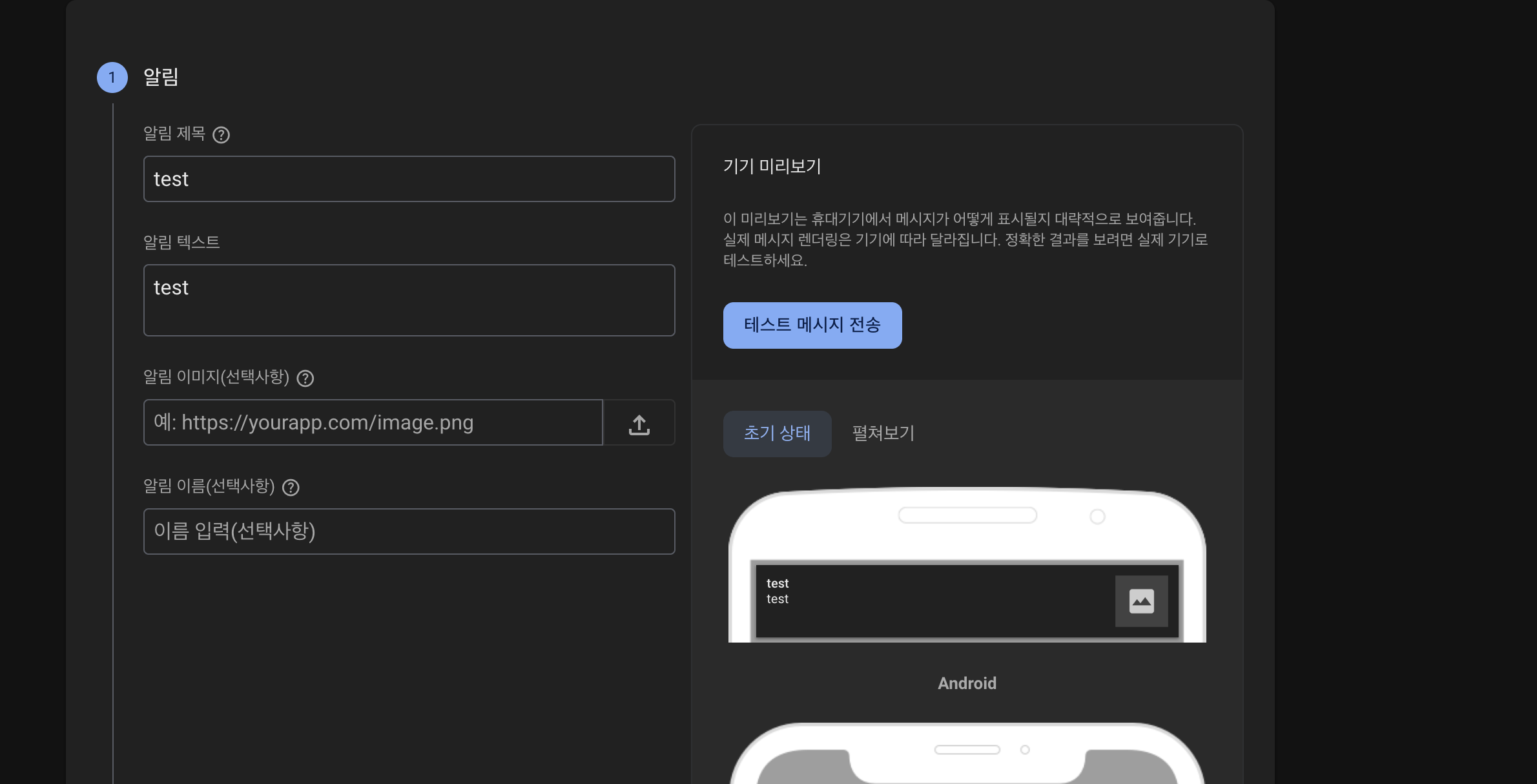Click the step 1 circle badge
The image size is (1537, 784).
[112, 77]
